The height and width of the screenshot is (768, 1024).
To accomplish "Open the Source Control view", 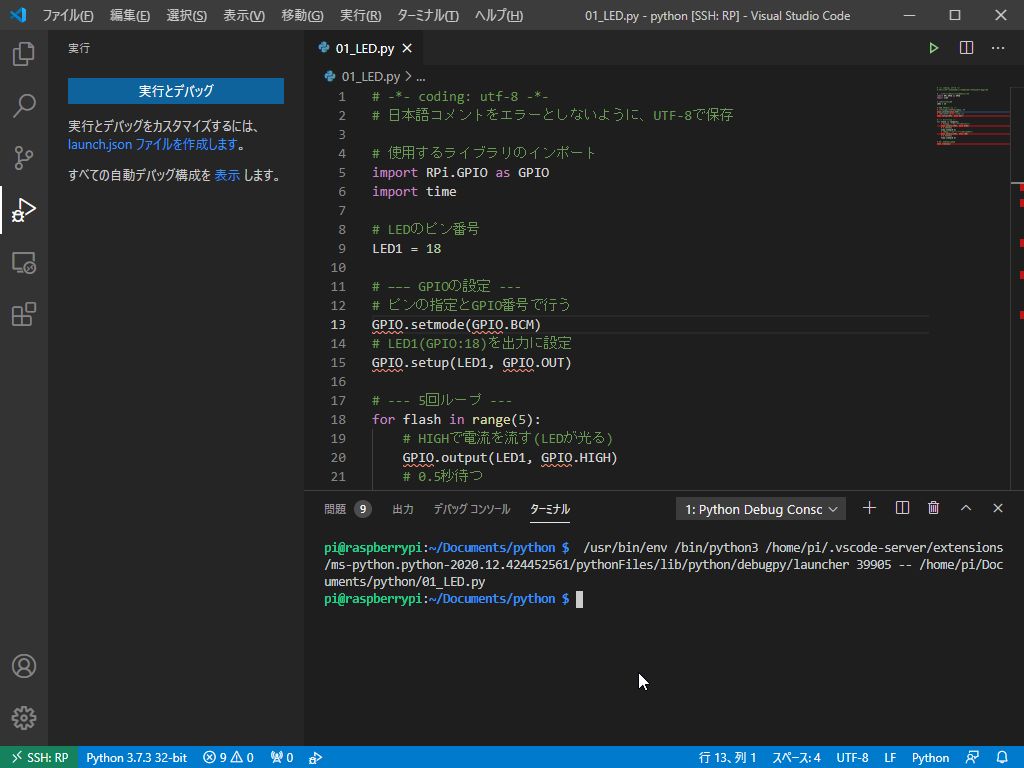I will (x=22, y=157).
